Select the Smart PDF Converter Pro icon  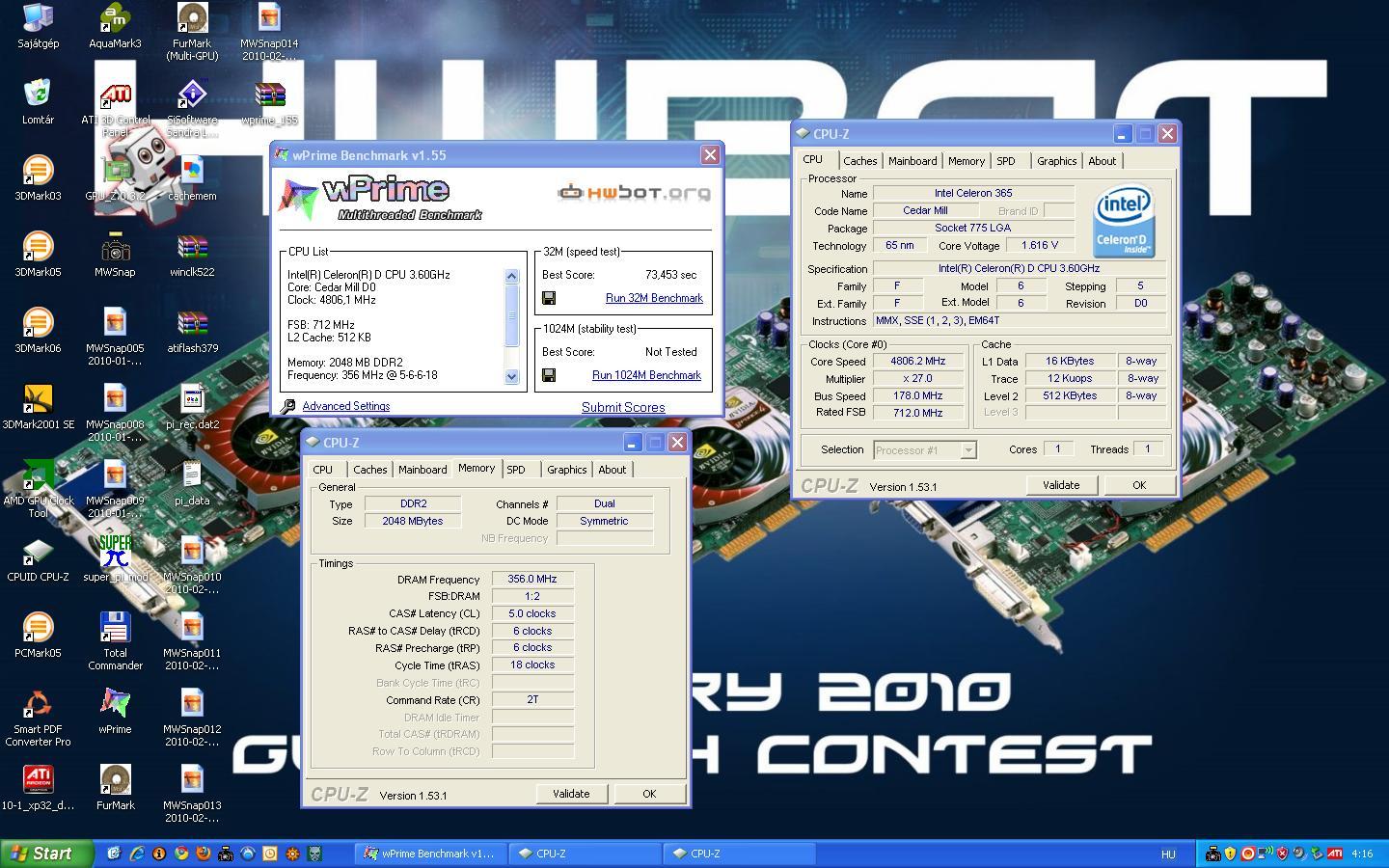[38, 717]
